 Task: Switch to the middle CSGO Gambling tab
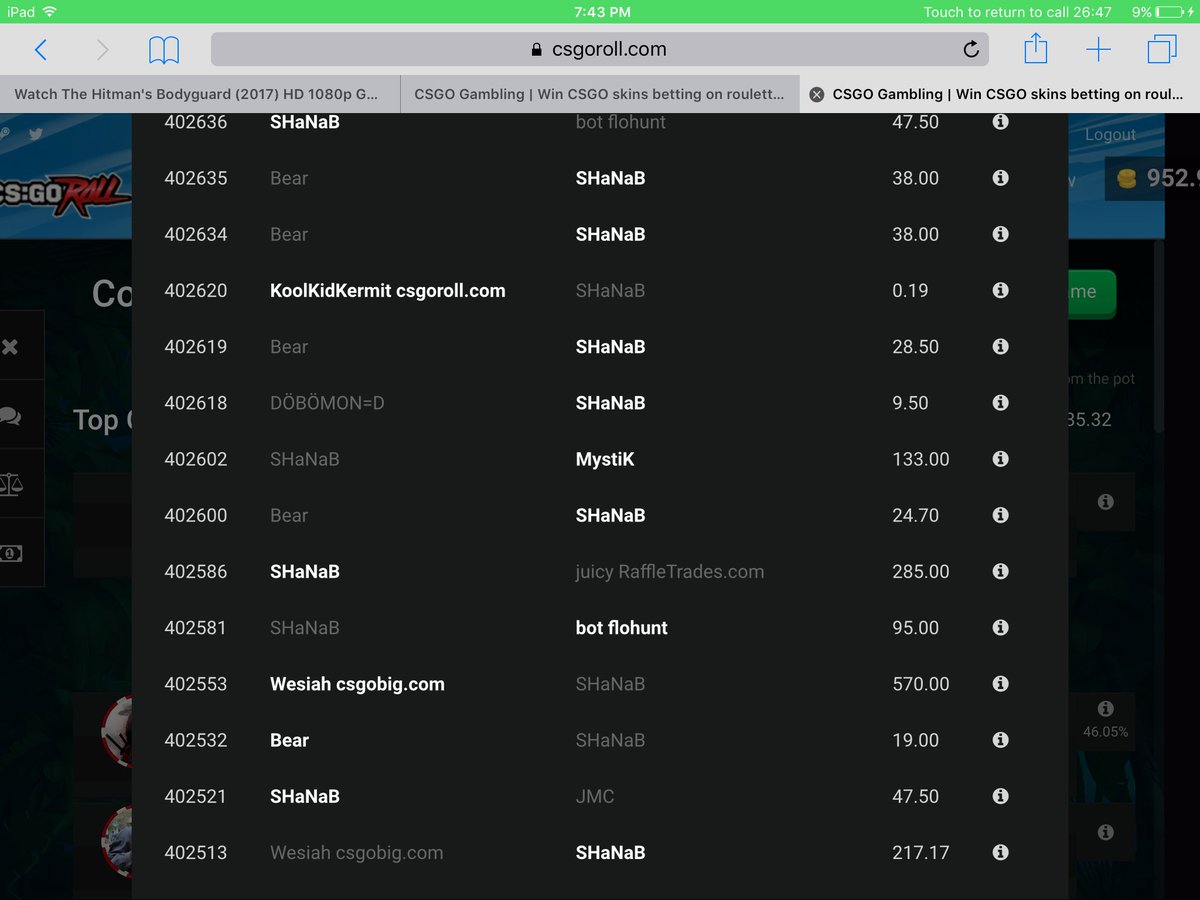[600, 94]
